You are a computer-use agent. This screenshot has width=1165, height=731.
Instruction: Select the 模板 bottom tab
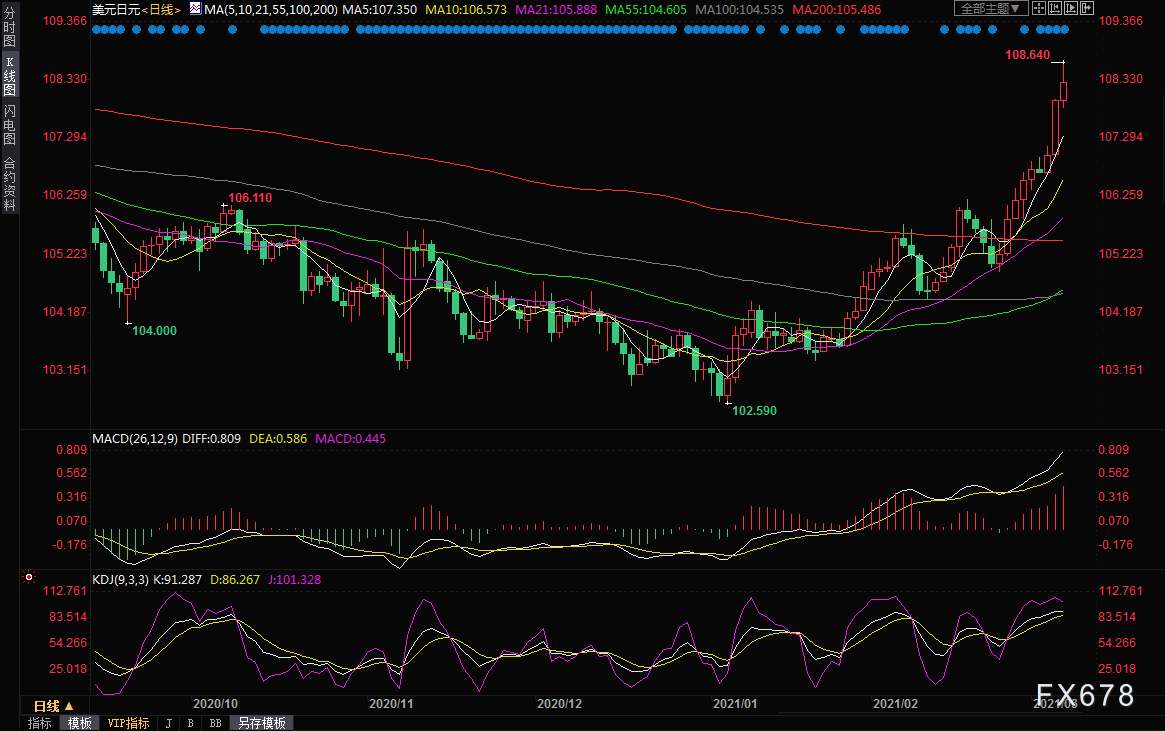[79, 723]
